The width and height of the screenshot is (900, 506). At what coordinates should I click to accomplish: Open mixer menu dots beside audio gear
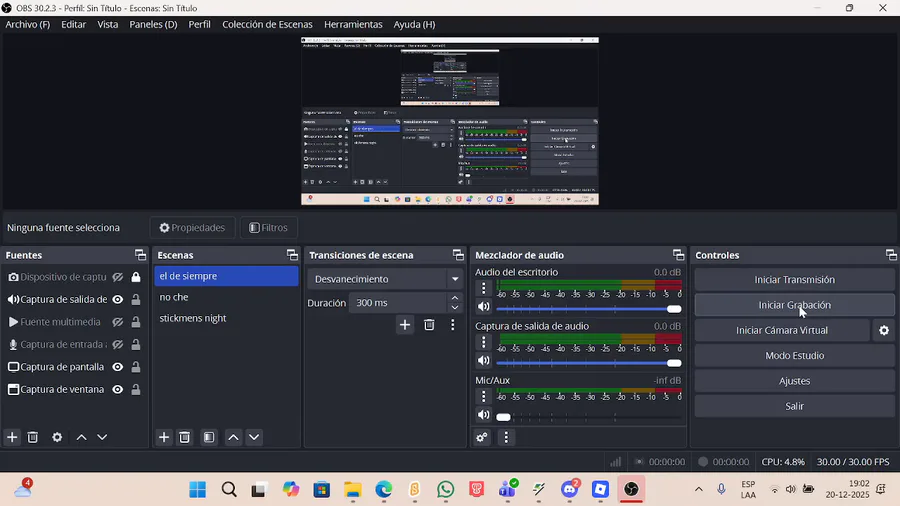click(506, 437)
